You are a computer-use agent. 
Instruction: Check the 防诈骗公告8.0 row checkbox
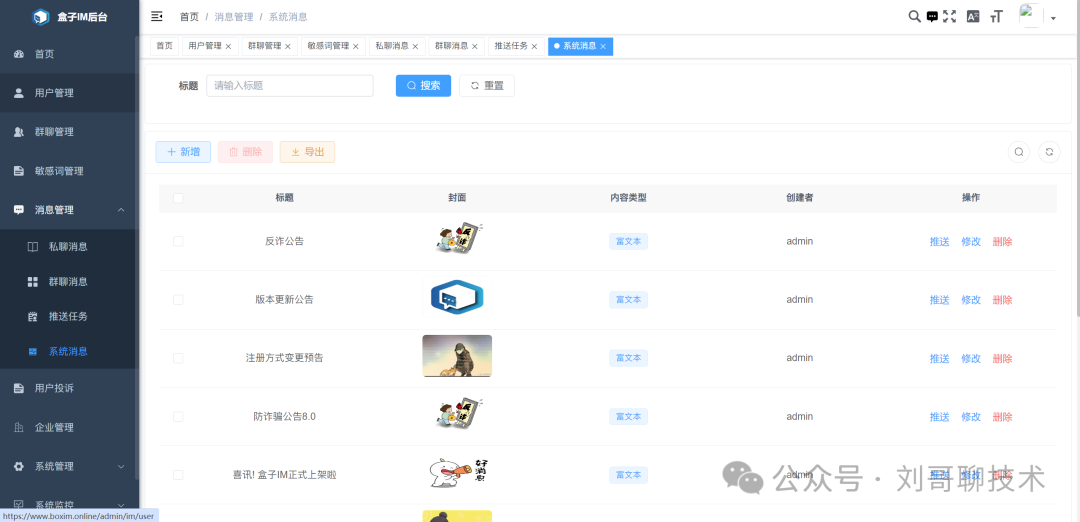[x=178, y=417]
